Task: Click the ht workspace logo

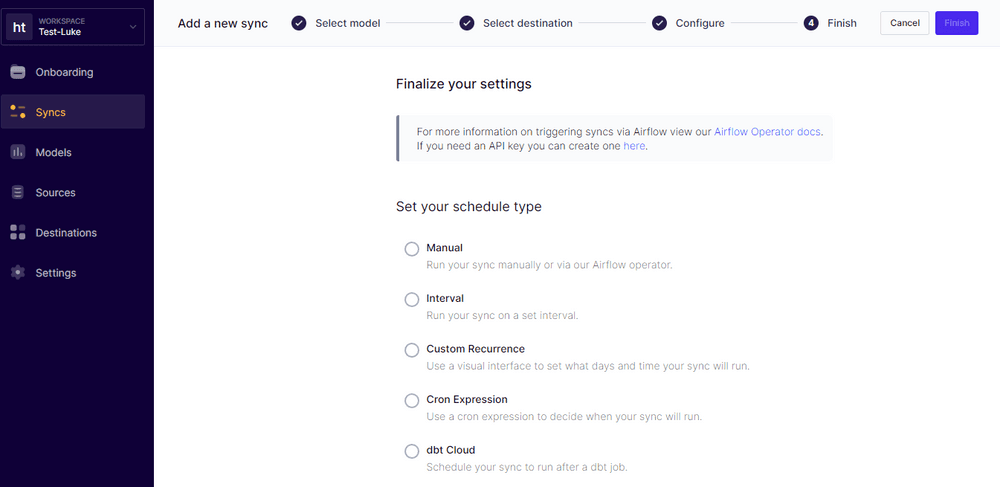Action: click(20, 27)
